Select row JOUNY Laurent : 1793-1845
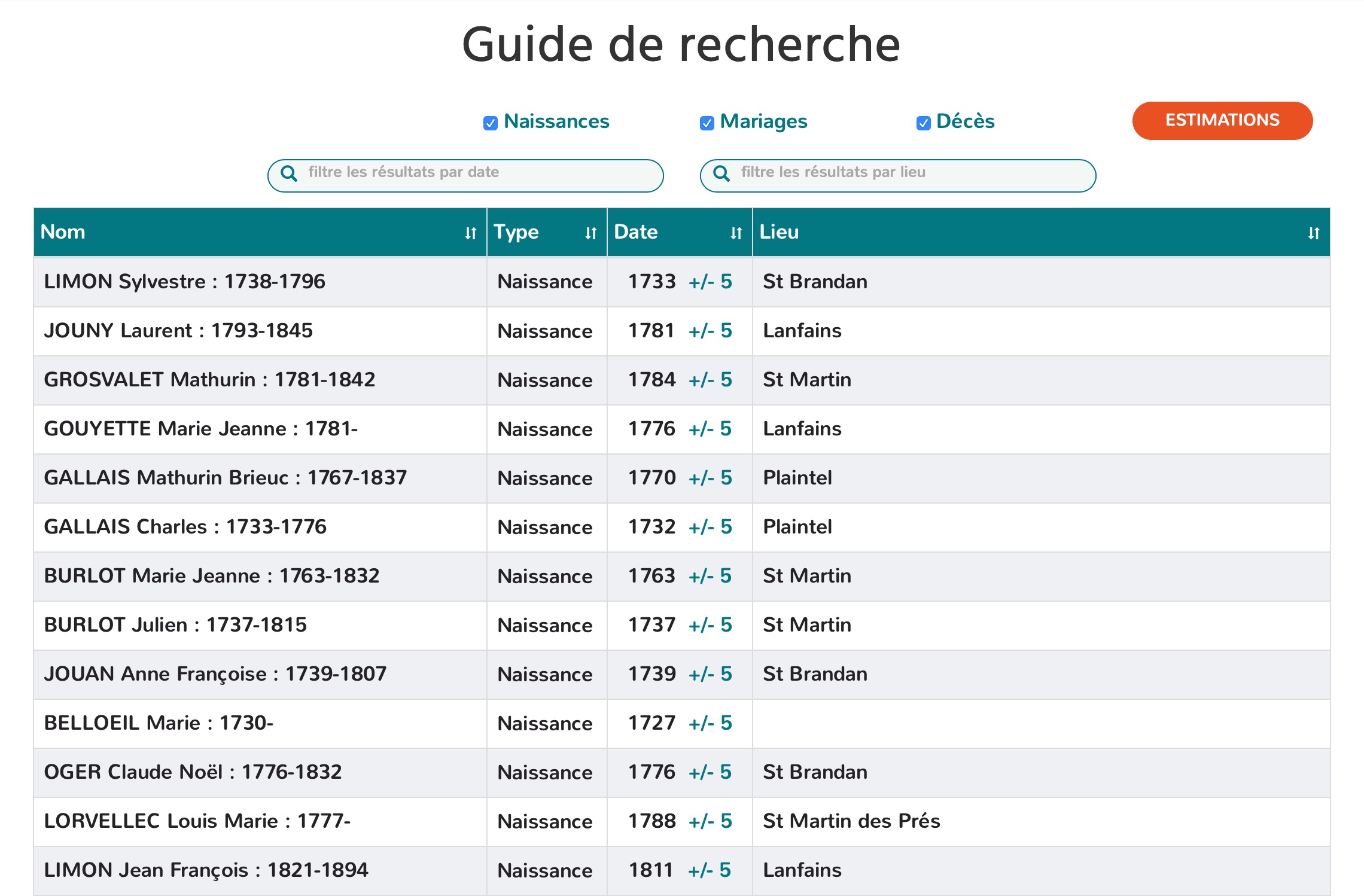The height and width of the screenshot is (896, 1364). point(682,331)
